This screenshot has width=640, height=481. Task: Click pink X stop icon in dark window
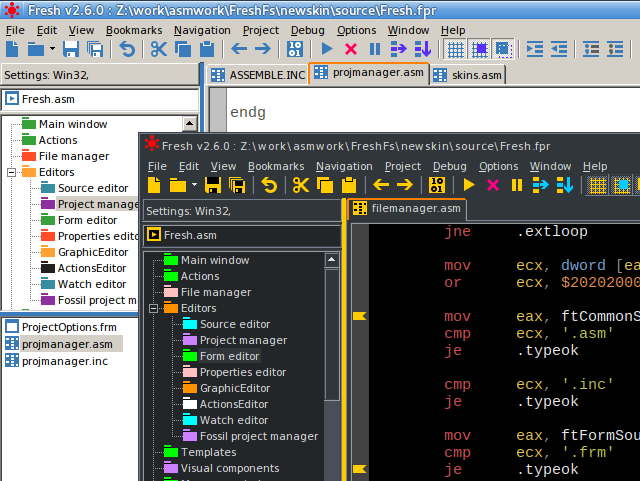(493, 185)
